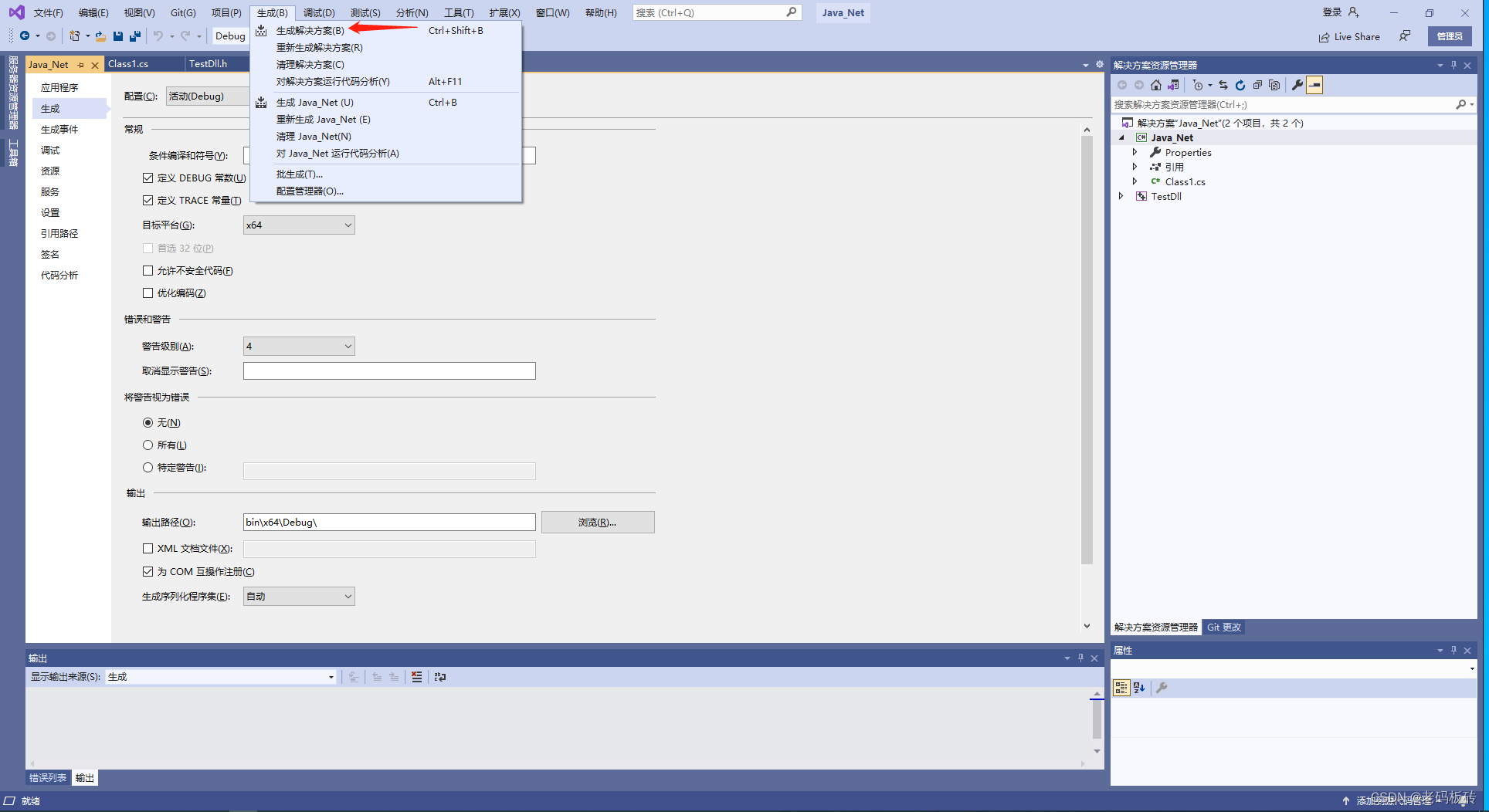Click the Save All double-disk icon
The image size is (1489, 812).
point(135,36)
